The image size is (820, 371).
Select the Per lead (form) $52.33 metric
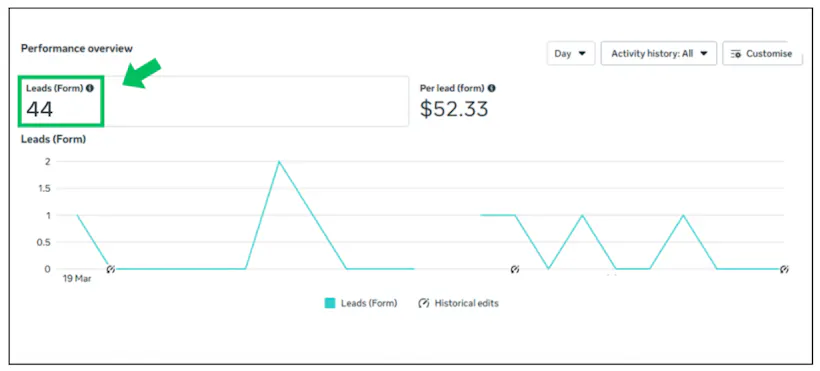click(458, 101)
